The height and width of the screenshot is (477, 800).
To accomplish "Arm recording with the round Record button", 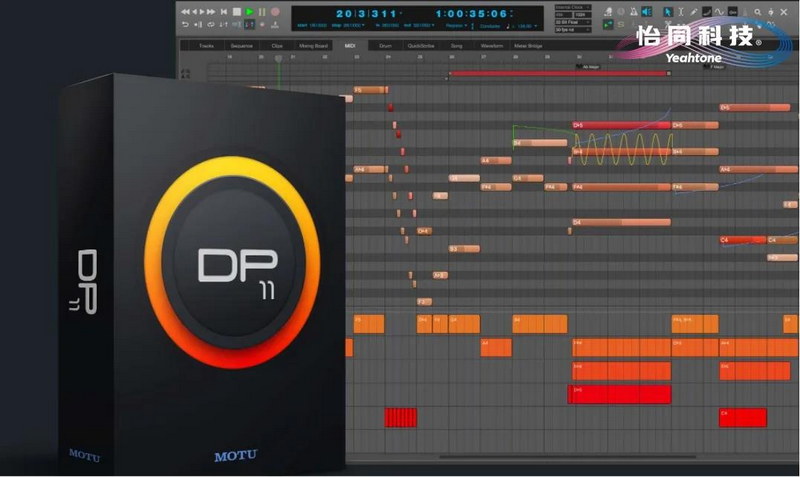I will pyautogui.click(x=275, y=12).
